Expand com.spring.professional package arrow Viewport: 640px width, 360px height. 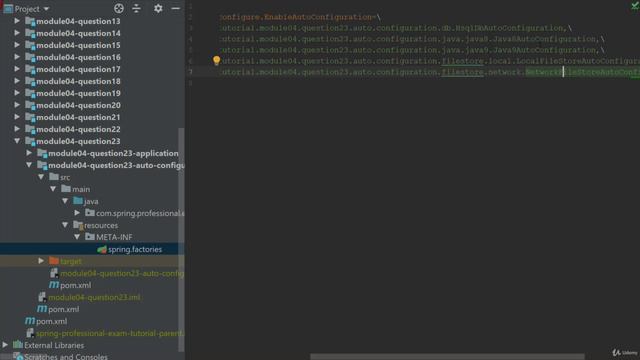(77, 213)
